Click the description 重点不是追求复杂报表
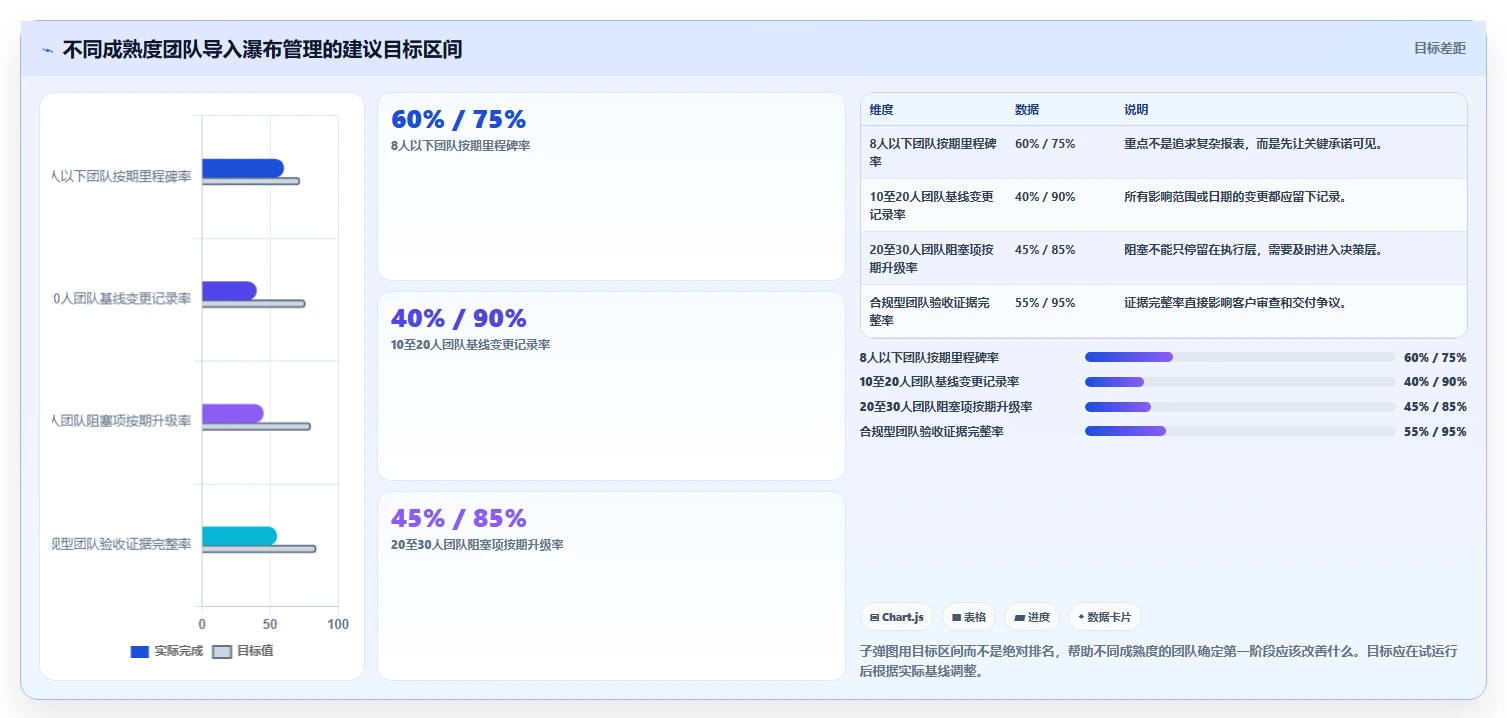 (1254, 143)
